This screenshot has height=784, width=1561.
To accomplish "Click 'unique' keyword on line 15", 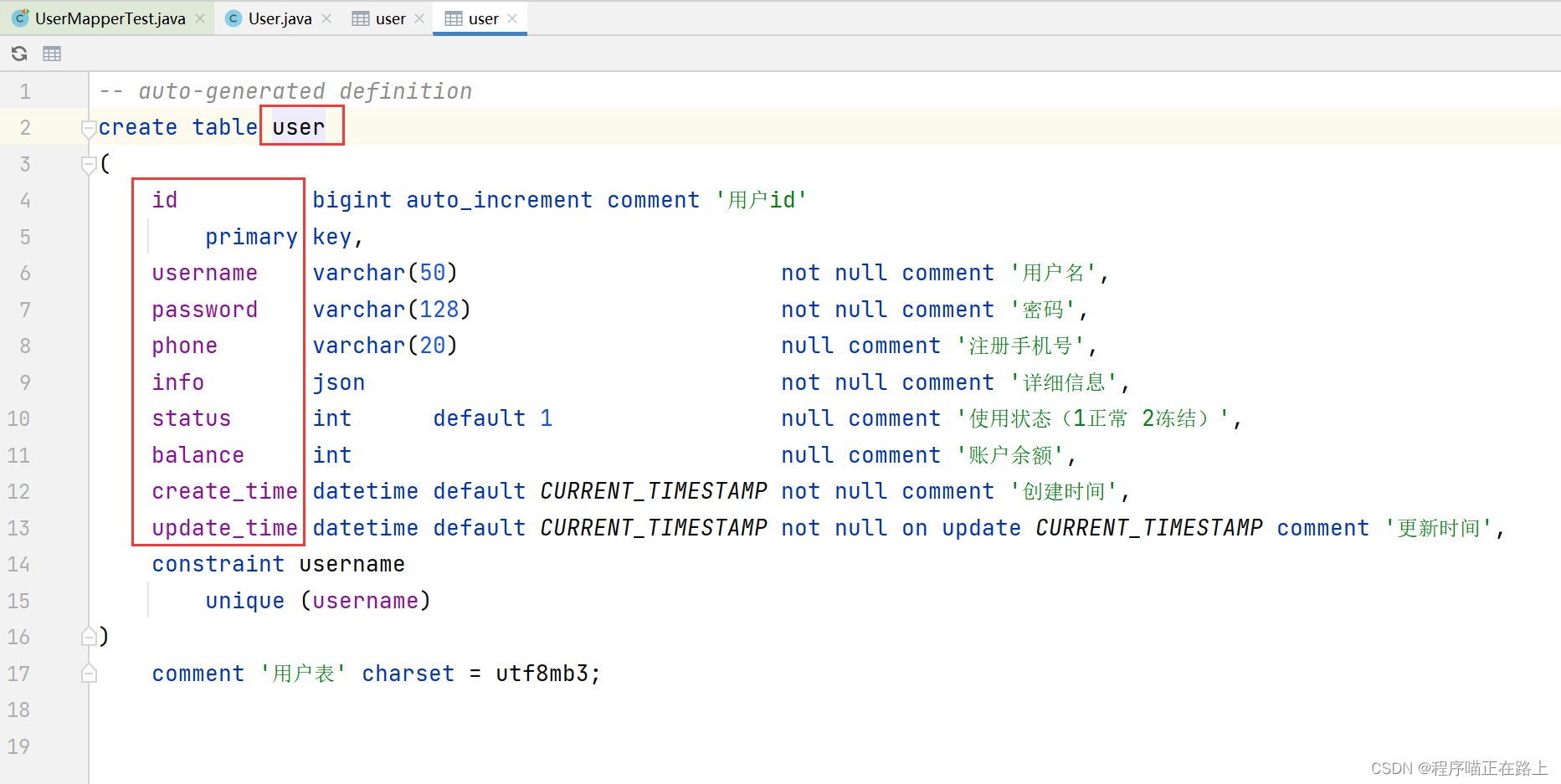I will [244, 601].
